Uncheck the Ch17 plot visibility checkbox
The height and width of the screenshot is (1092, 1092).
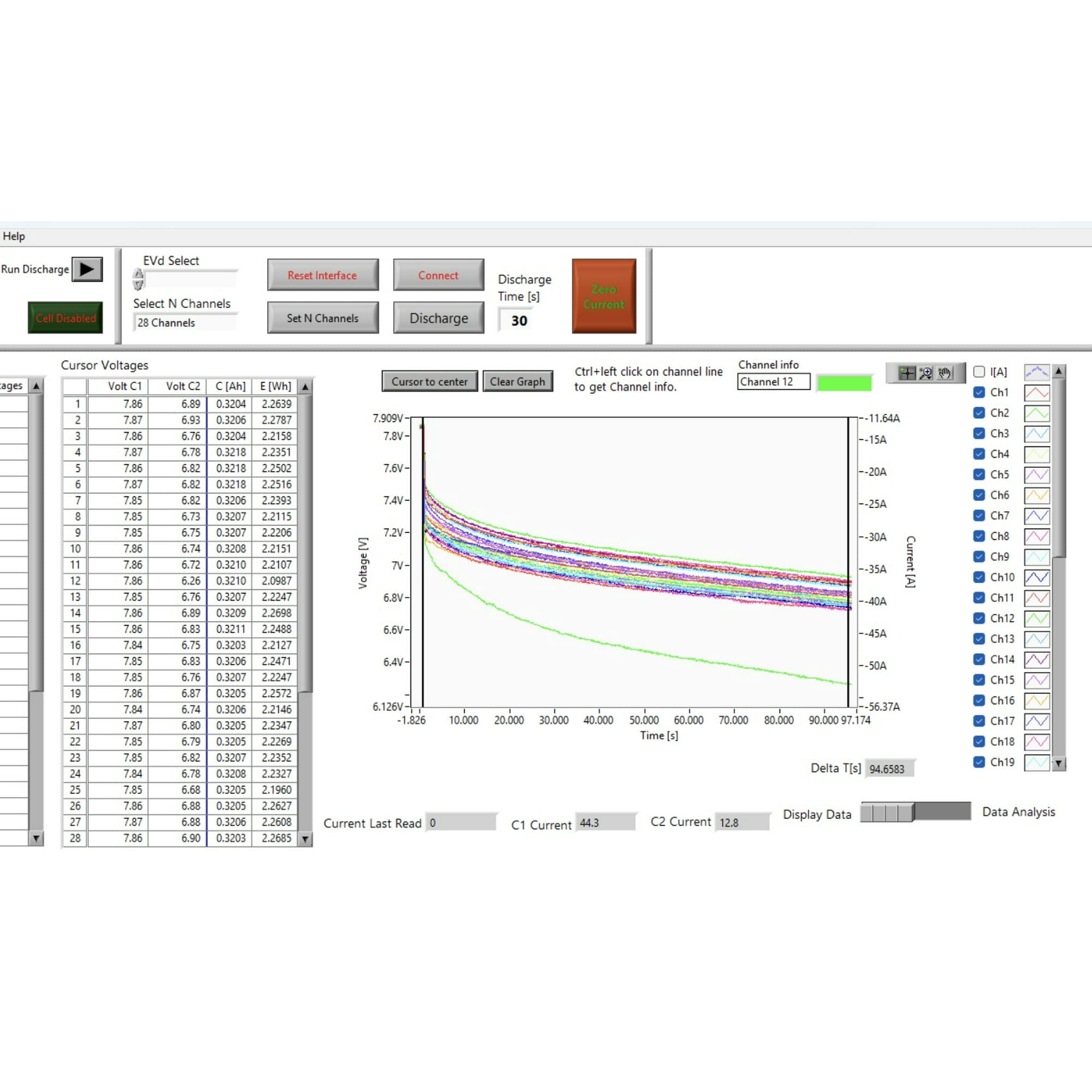pos(979,721)
